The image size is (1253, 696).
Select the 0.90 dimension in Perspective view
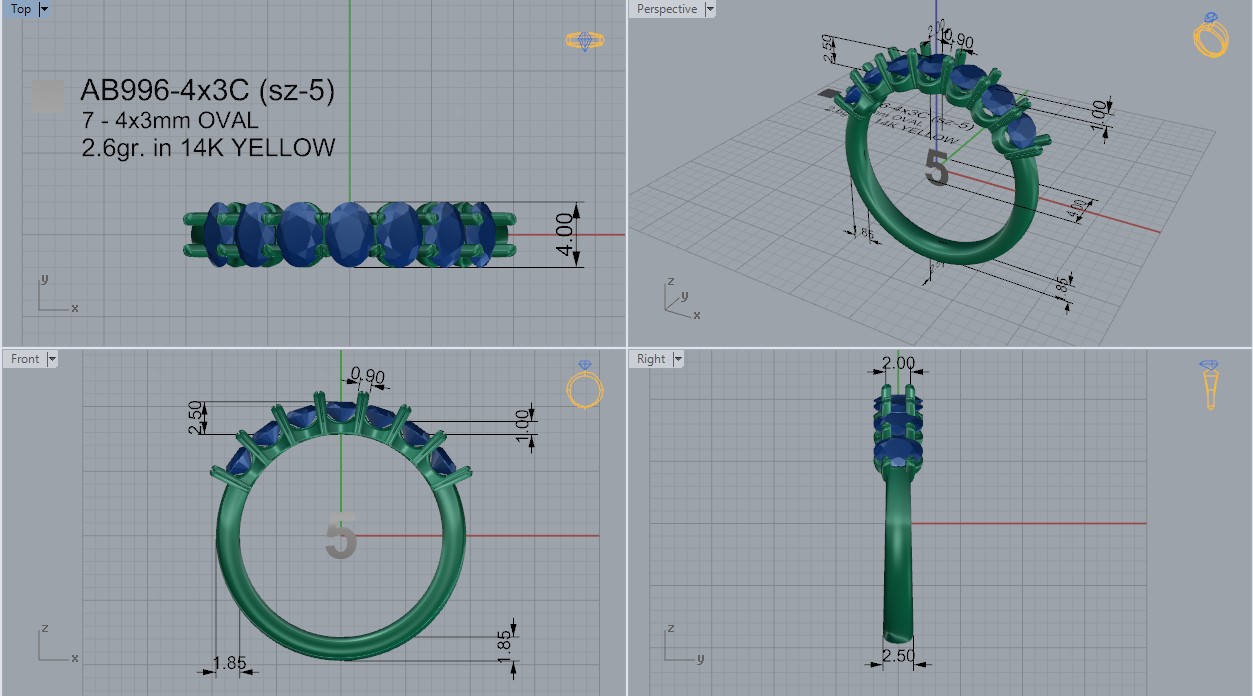coord(958,41)
